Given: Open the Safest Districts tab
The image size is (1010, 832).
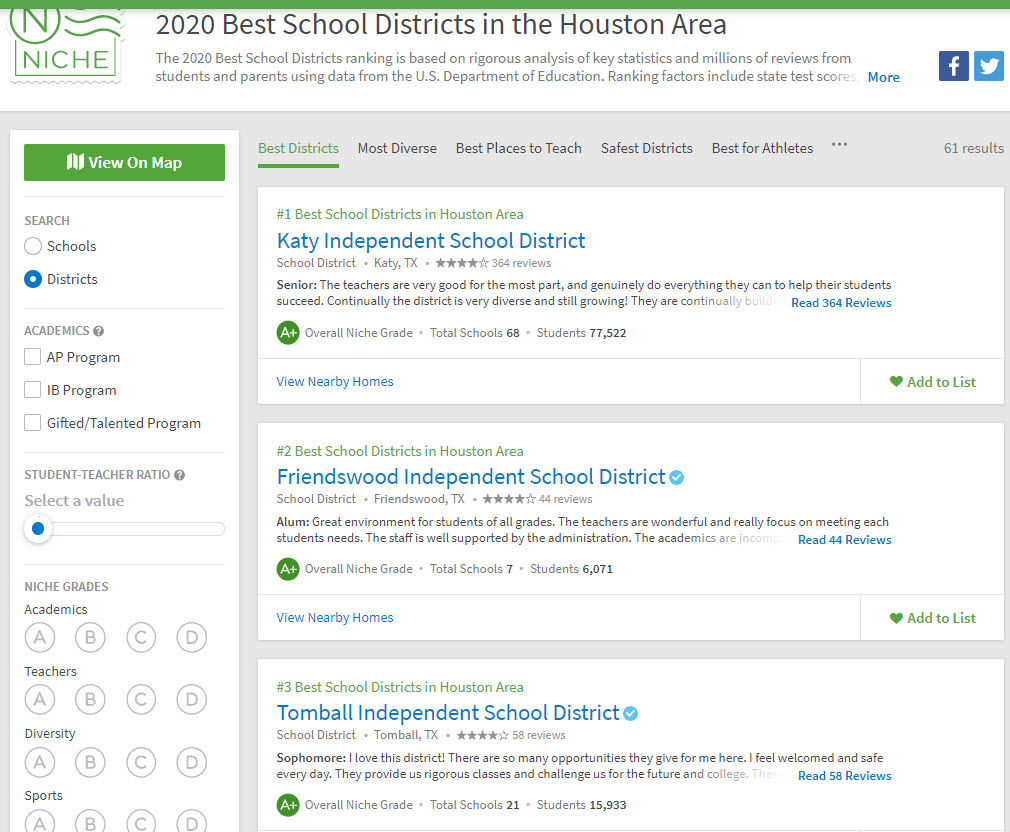Looking at the screenshot, I should coord(647,149).
